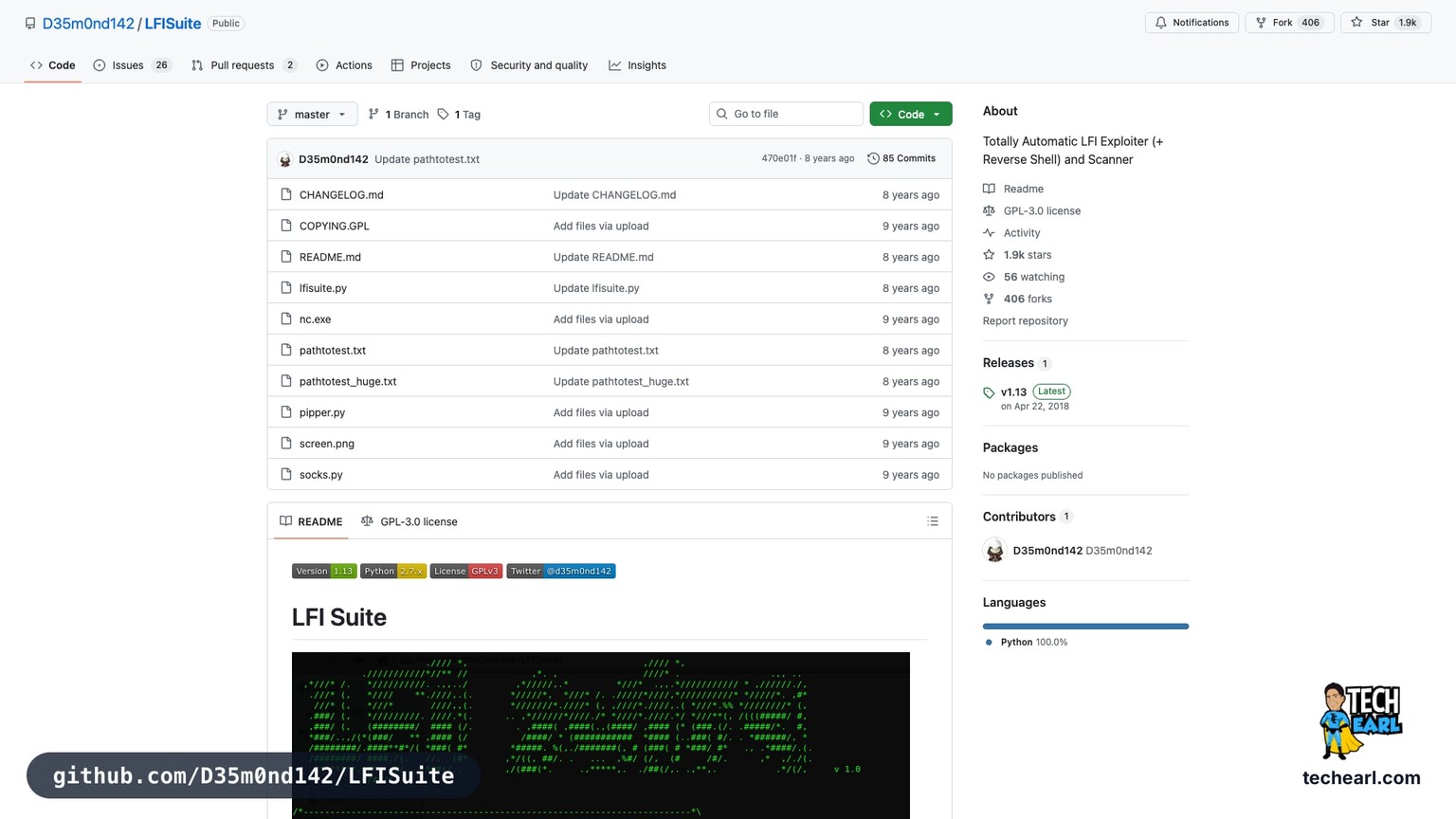Image resolution: width=1456 pixels, height=819 pixels.
Task: View 406 forks link in About
Action: click(1018, 299)
